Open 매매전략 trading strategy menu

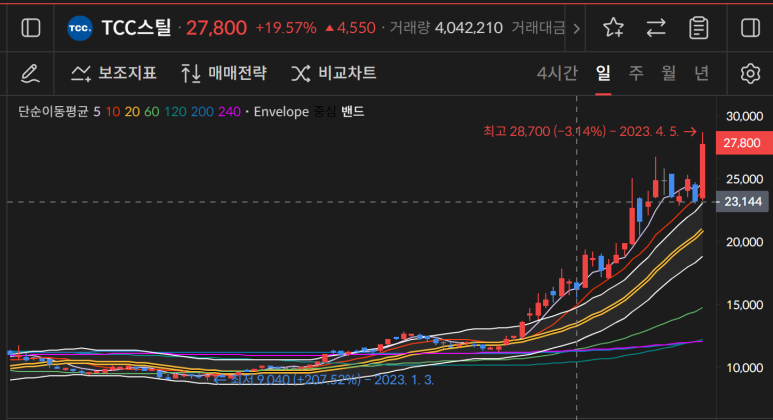click(x=224, y=73)
